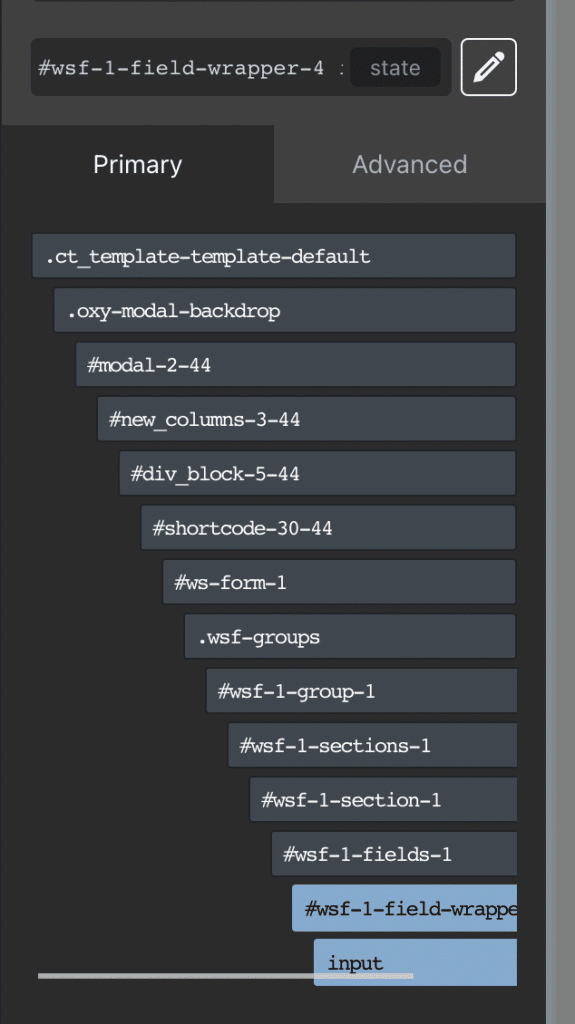Image resolution: width=575 pixels, height=1024 pixels.
Task: Select the #wsf-1-fields-1 node
Action: coord(394,854)
